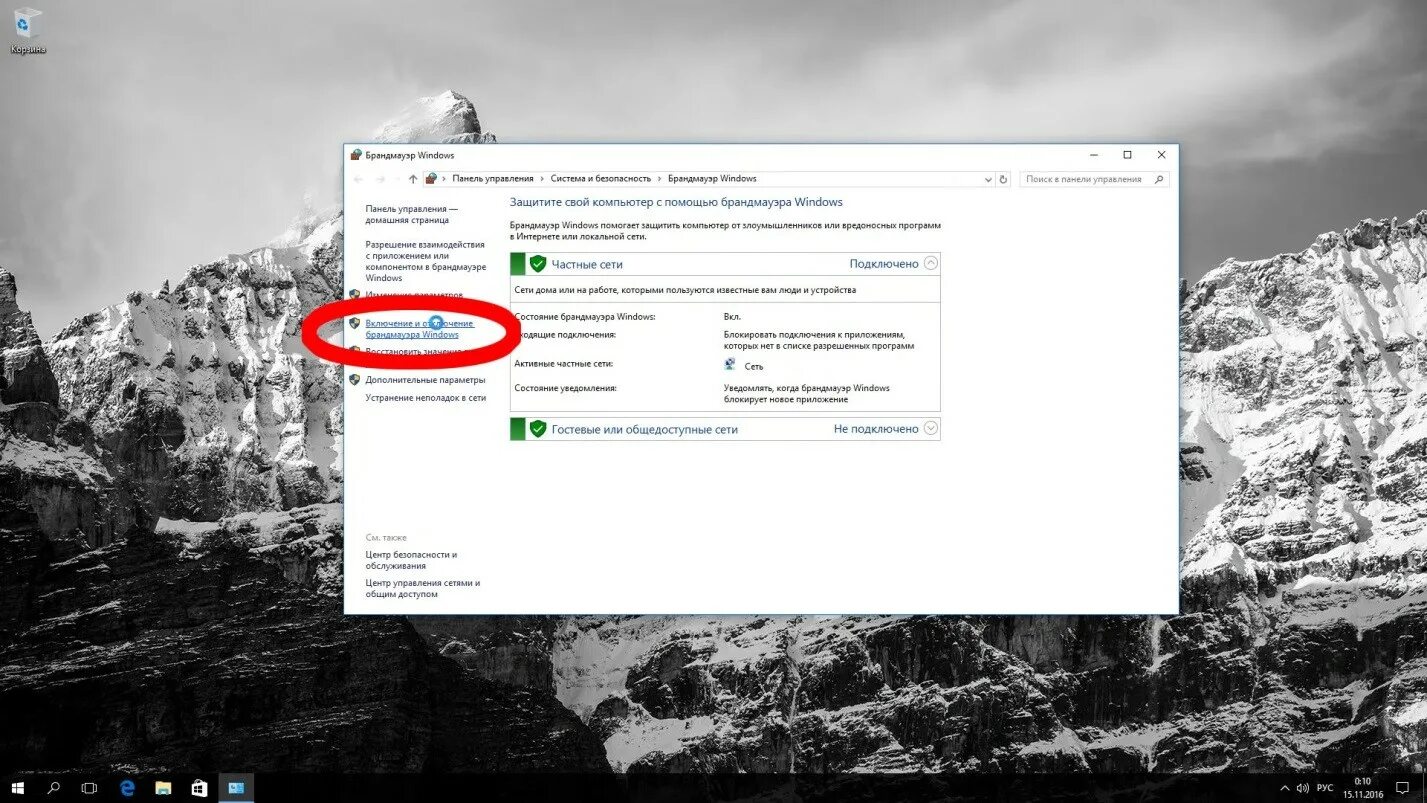Click the Гостевые или общедоступные сети header
1427x803 pixels.
coord(725,429)
